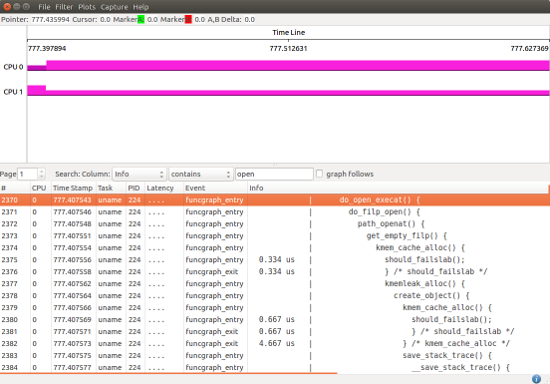550x384 pixels.
Task: Click the Latency column header
Action: (x=160, y=188)
